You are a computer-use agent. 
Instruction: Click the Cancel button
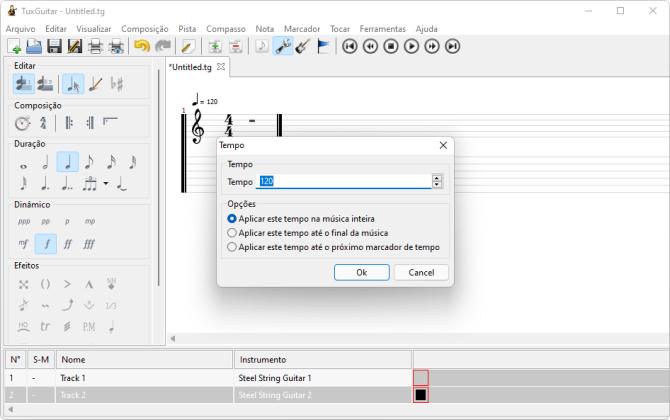pyautogui.click(x=421, y=272)
